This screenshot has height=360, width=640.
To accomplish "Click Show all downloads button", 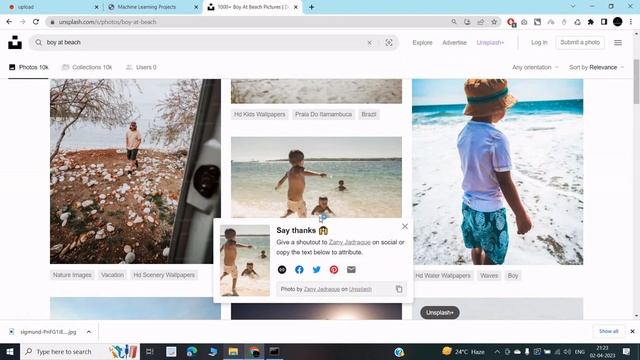I will pos(609,331).
